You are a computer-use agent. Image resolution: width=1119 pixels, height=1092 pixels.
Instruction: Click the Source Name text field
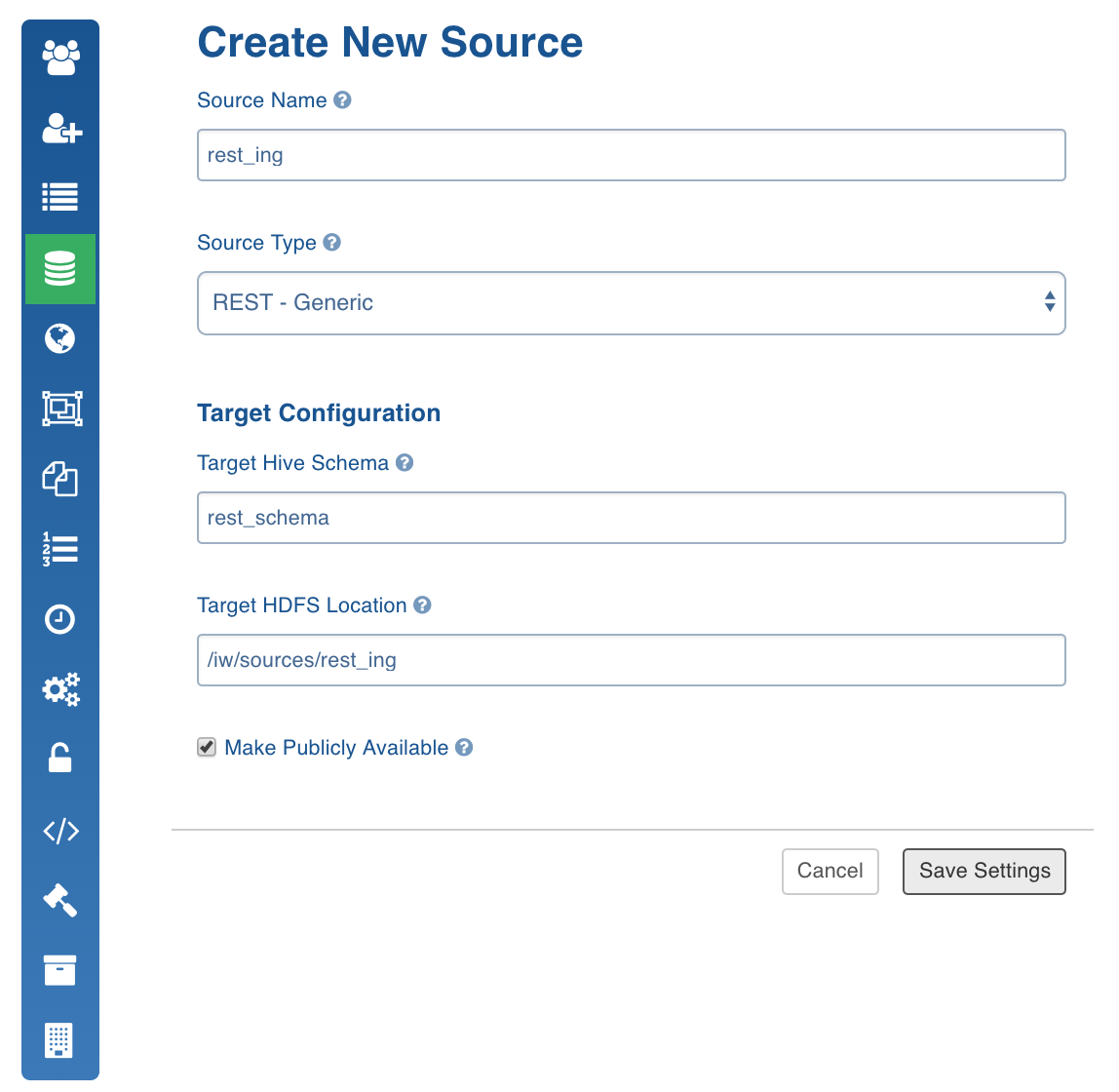[x=631, y=155]
